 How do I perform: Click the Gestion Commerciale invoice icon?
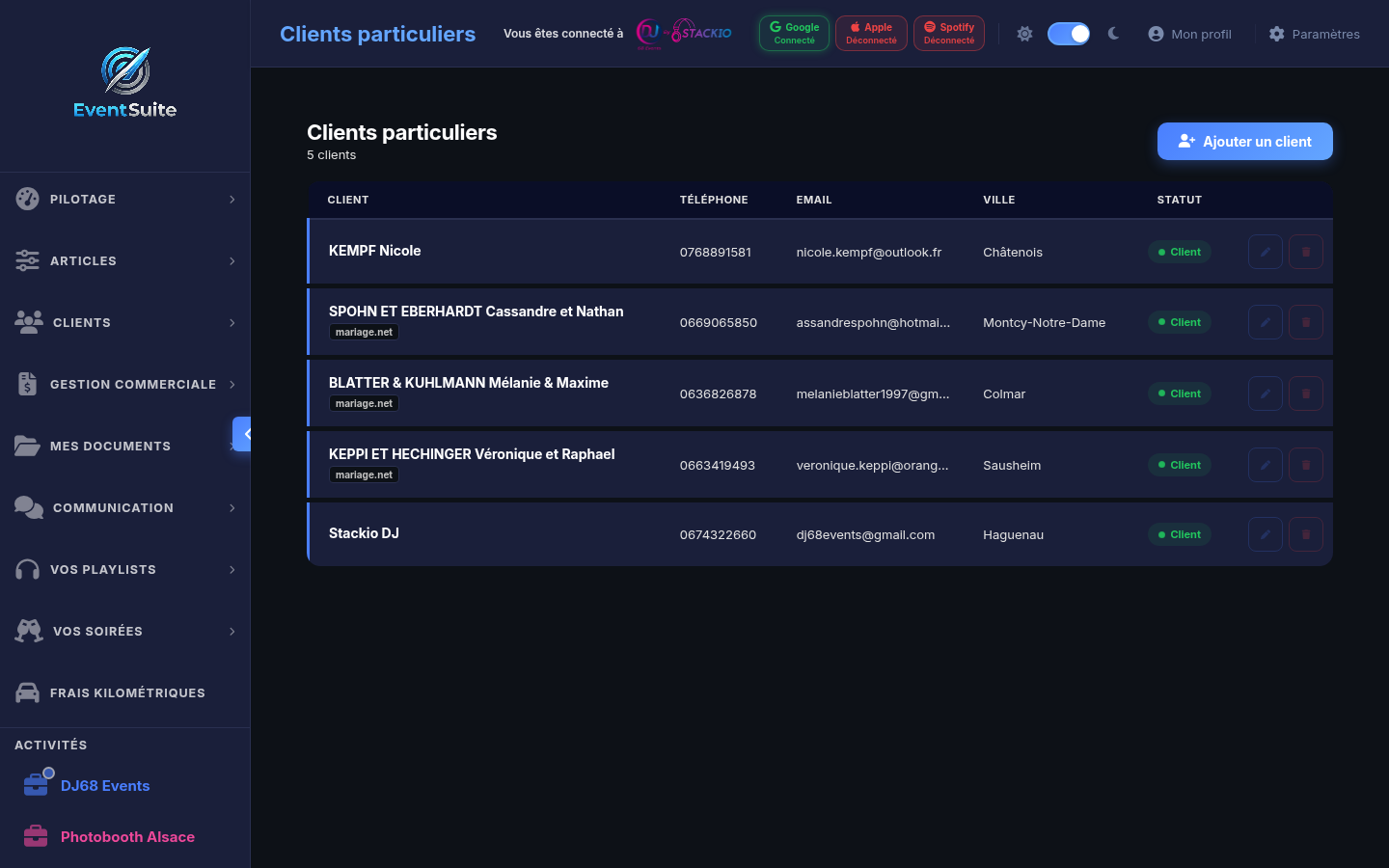27,384
